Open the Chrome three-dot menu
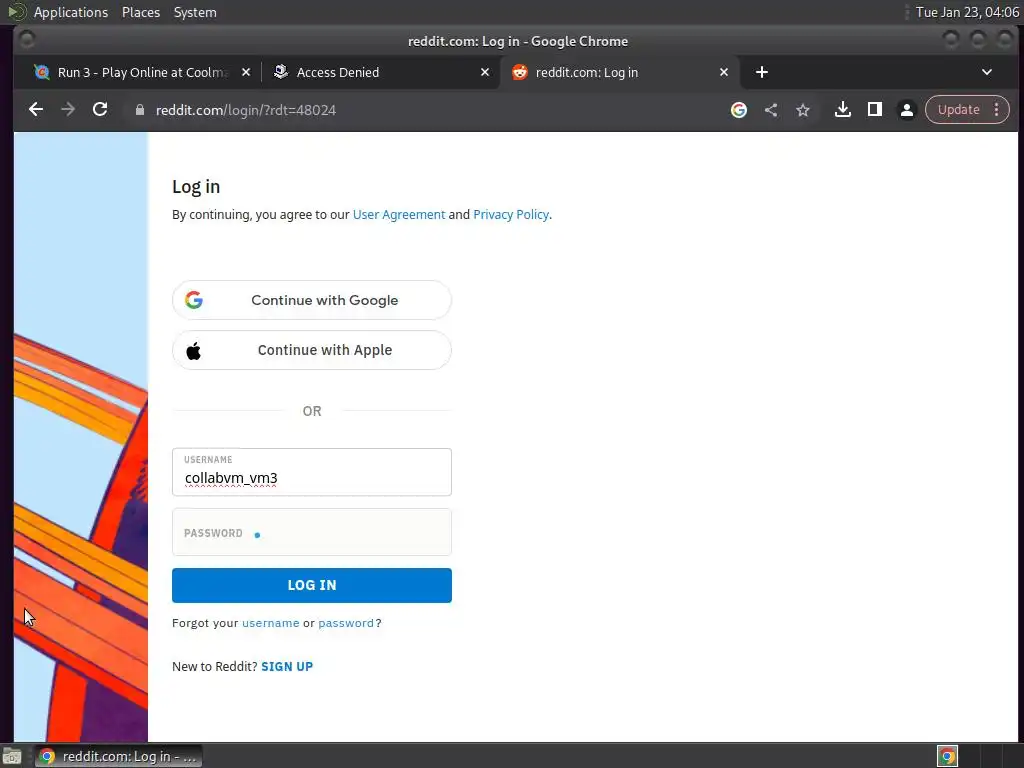The image size is (1024, 768). [x=997, y=110]
